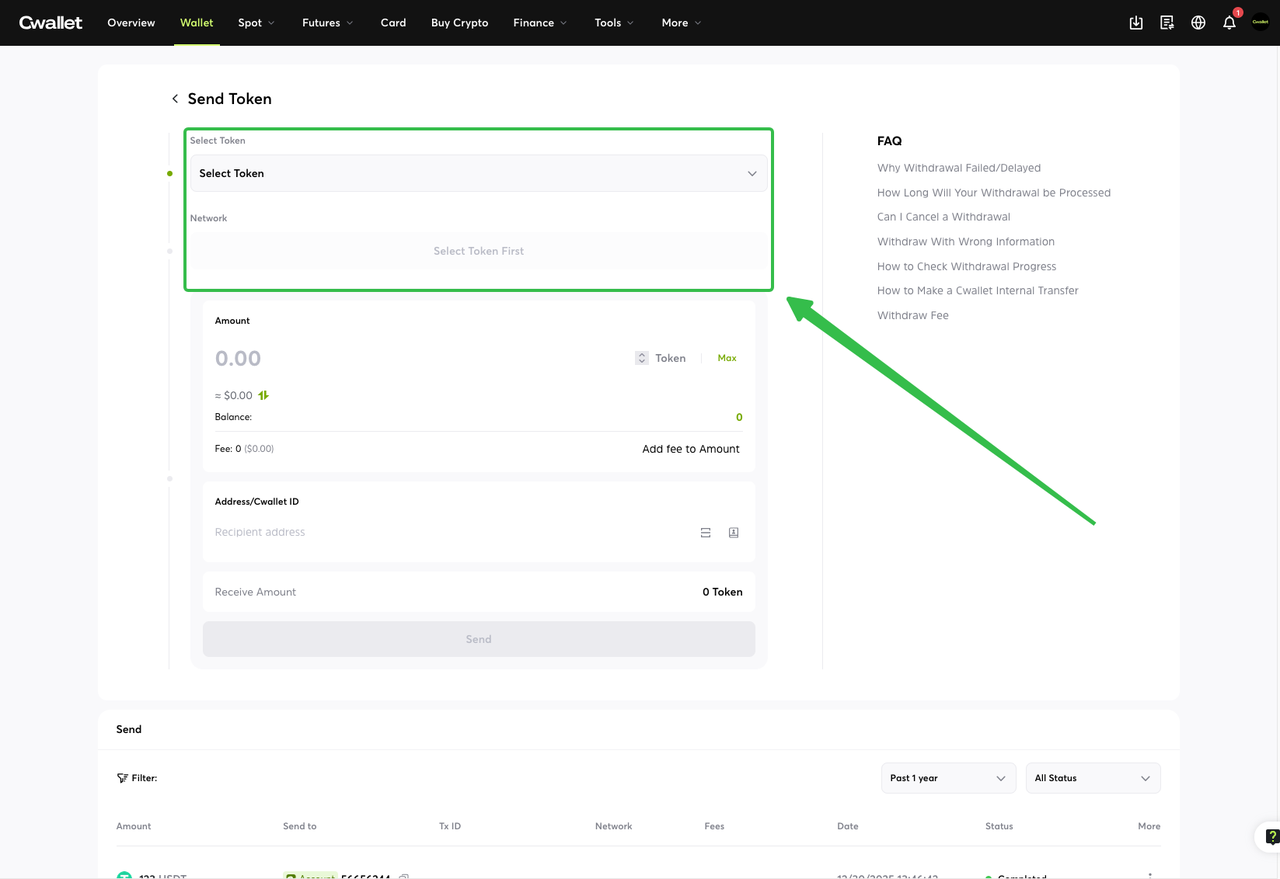Click the globe language icon
1280x879 pixels.
[1198, 23]
